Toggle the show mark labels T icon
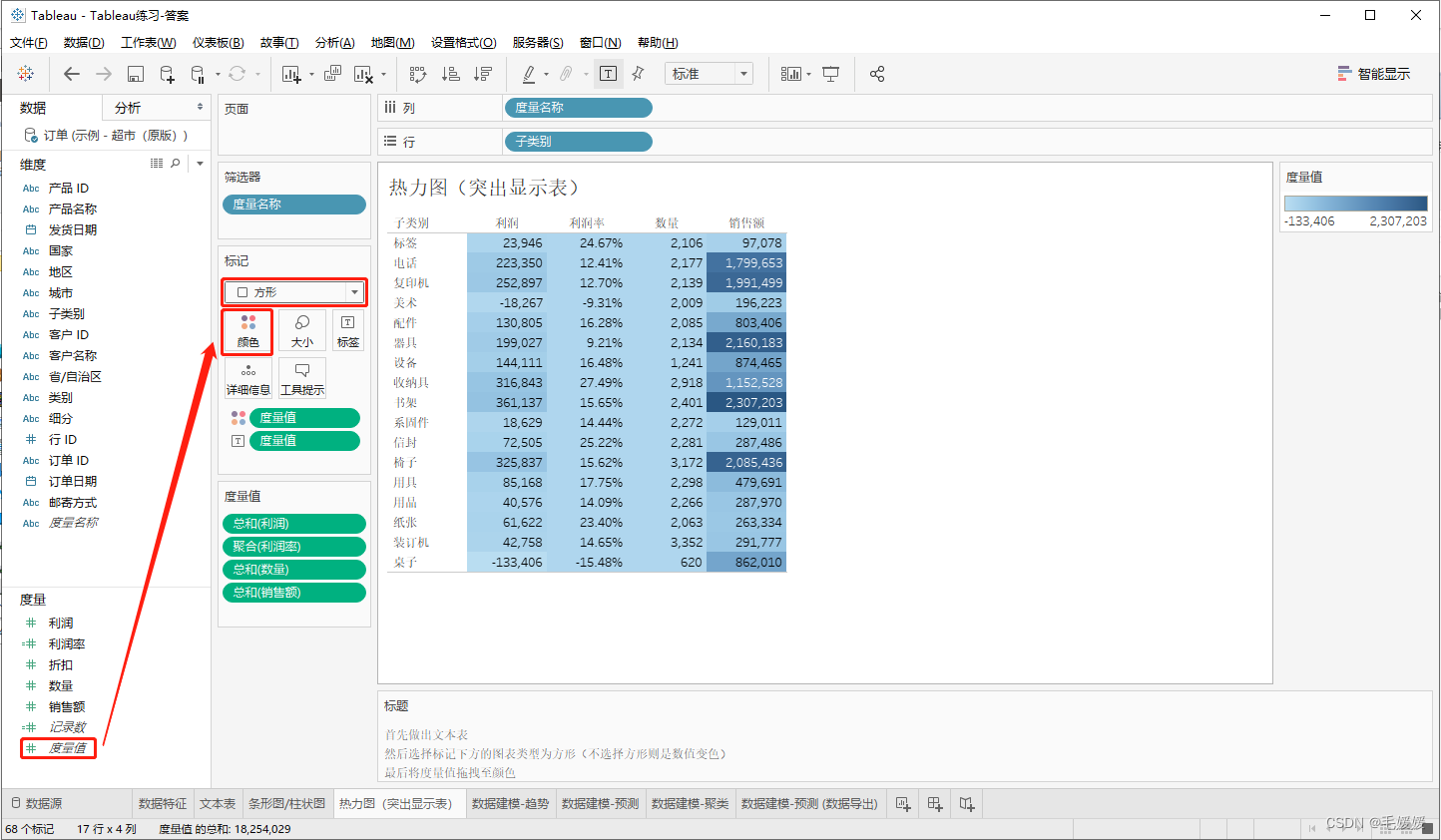 pyautogui.click(x=608, y=74)
